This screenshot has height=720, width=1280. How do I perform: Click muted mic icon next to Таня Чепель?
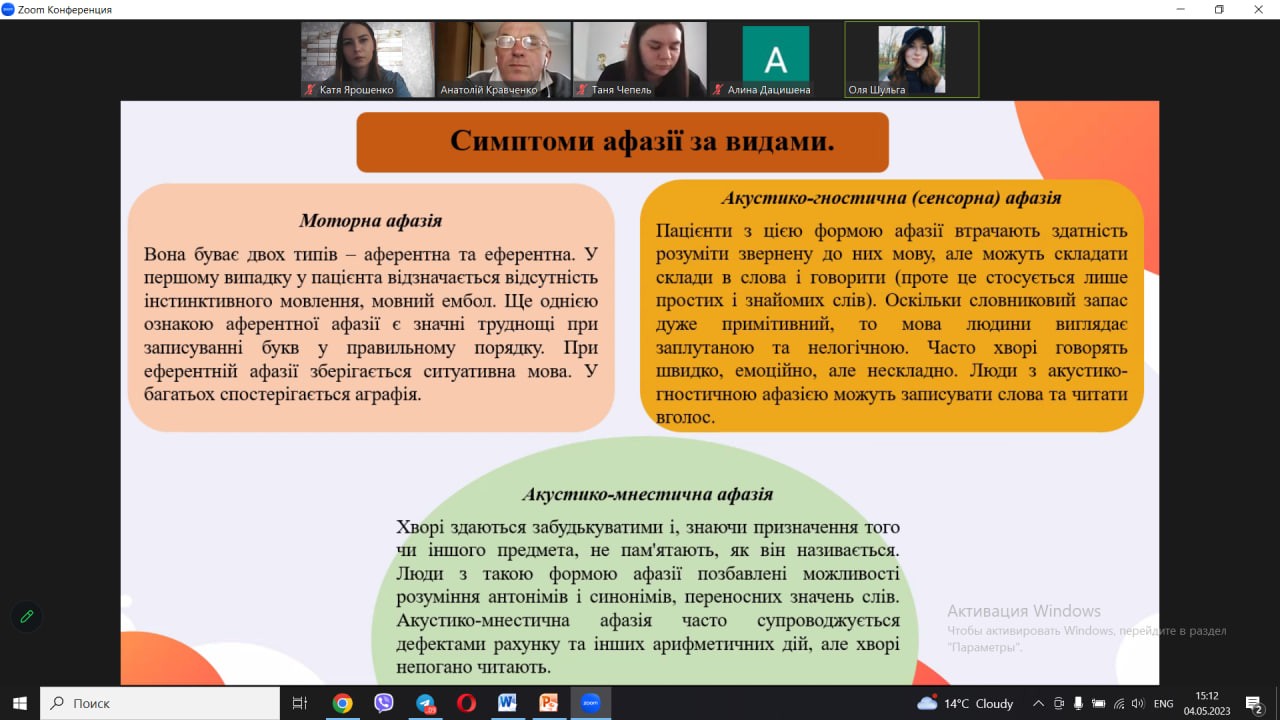pos(583,90)
